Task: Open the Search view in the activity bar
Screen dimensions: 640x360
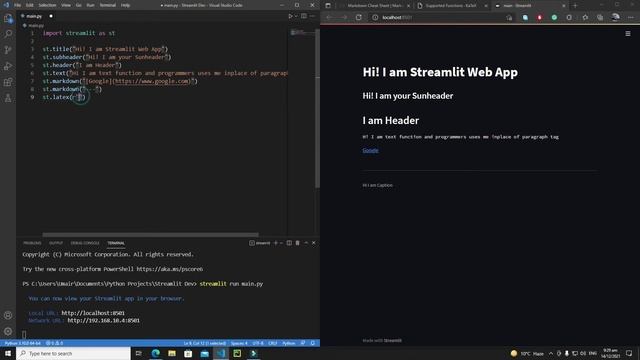Action: [x=8, y=34]
